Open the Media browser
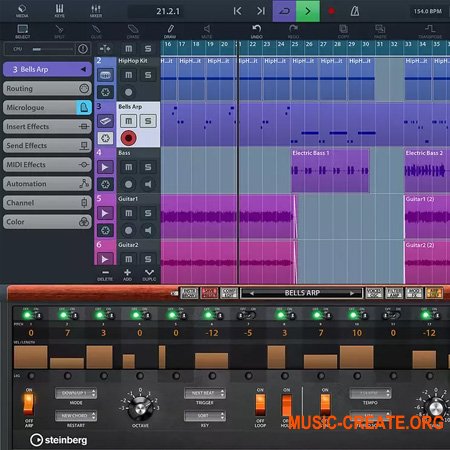Image resolution: width=450 pixels, height=450 pixels. click(22, 11)
